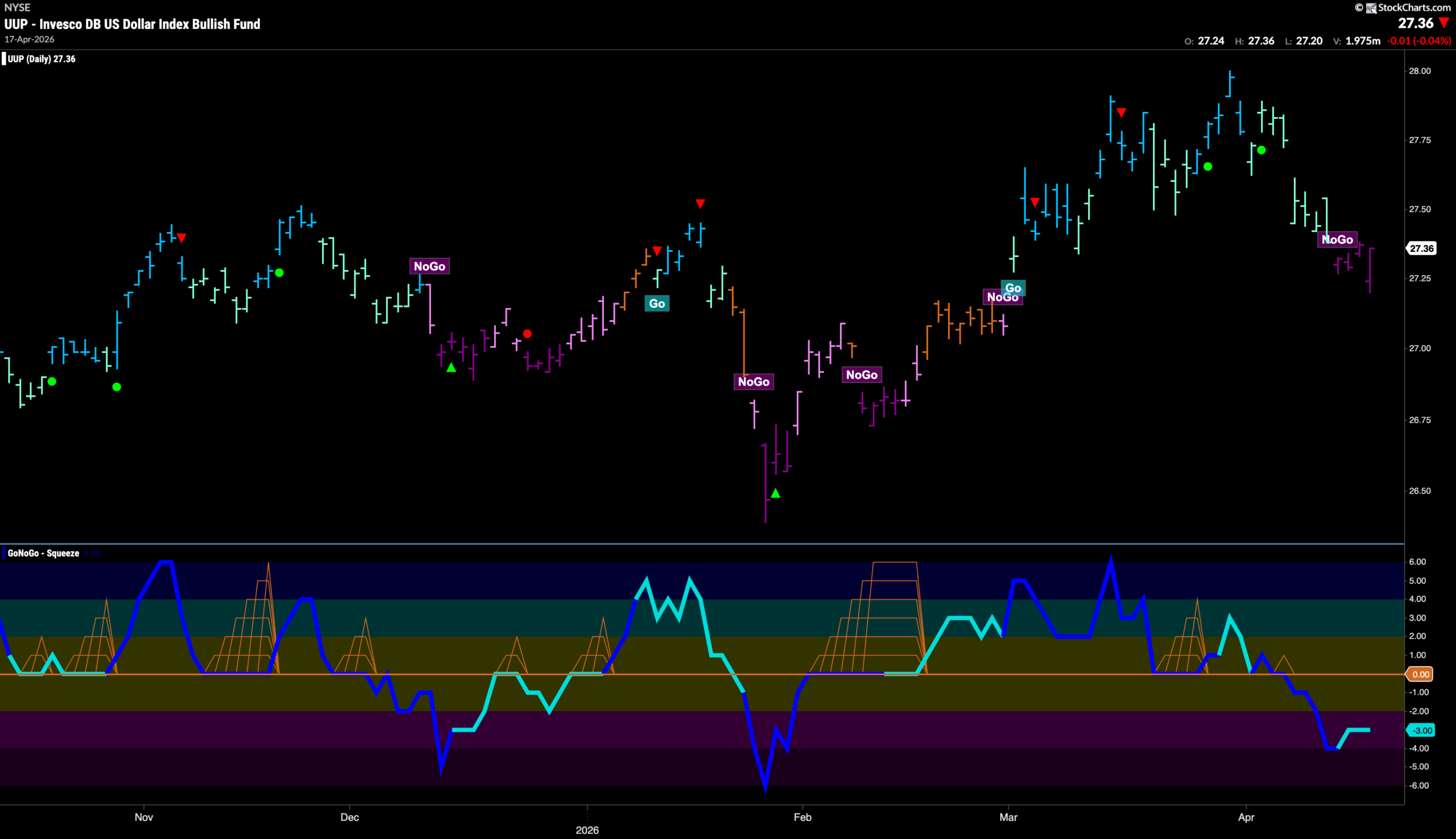1456x839 pixels.
Task: Click the 27.36 current price tag
Action: click(x=1421, y=248)
